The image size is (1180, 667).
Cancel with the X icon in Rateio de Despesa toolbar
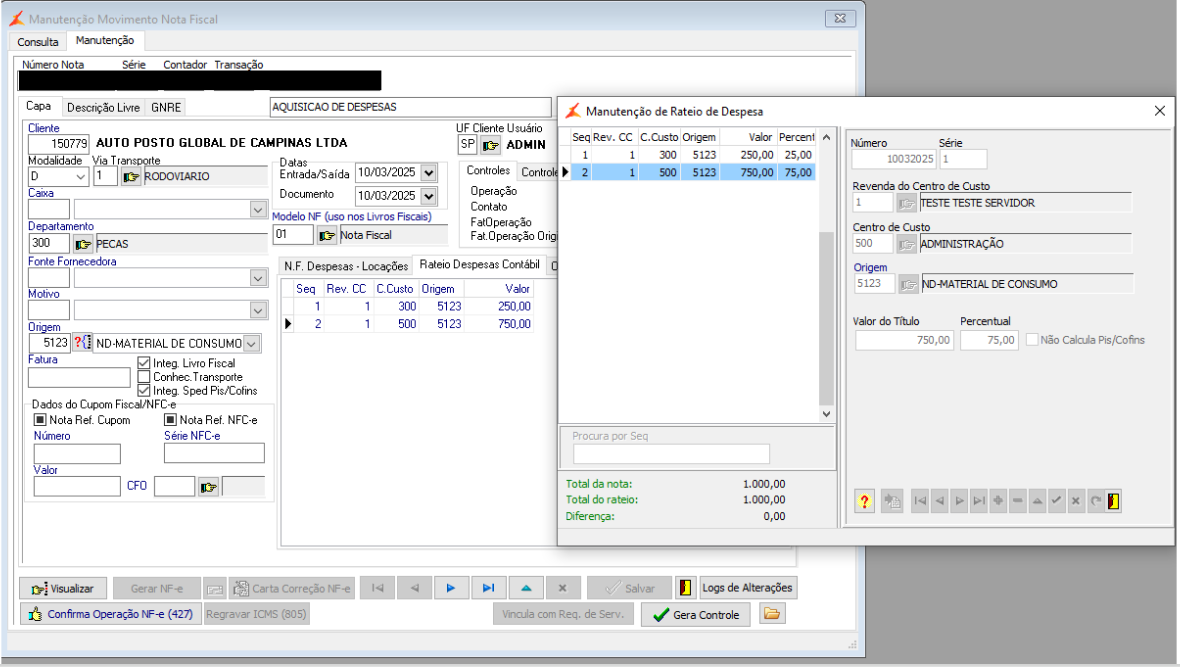coord(1076,501)
